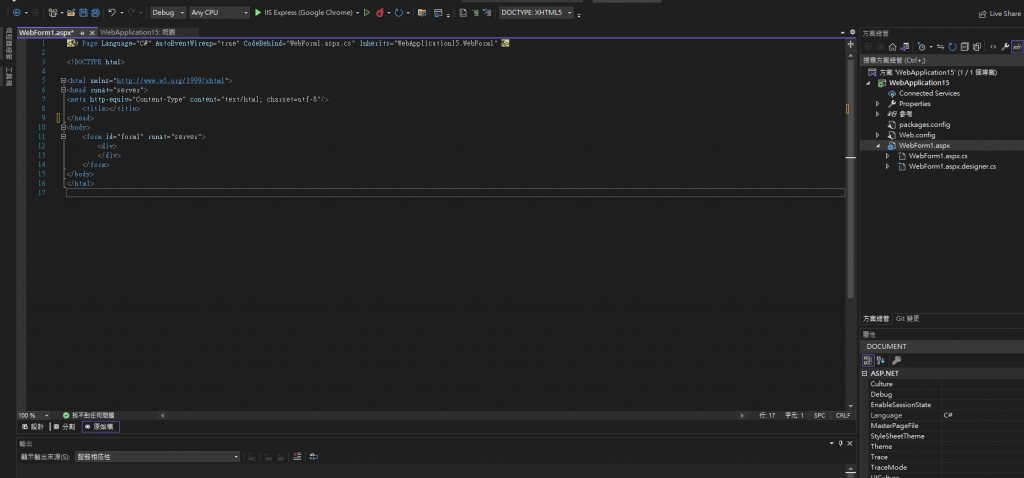Click the SPC indentation indicator
The image size is (1024, 478).
click(820, 415)
